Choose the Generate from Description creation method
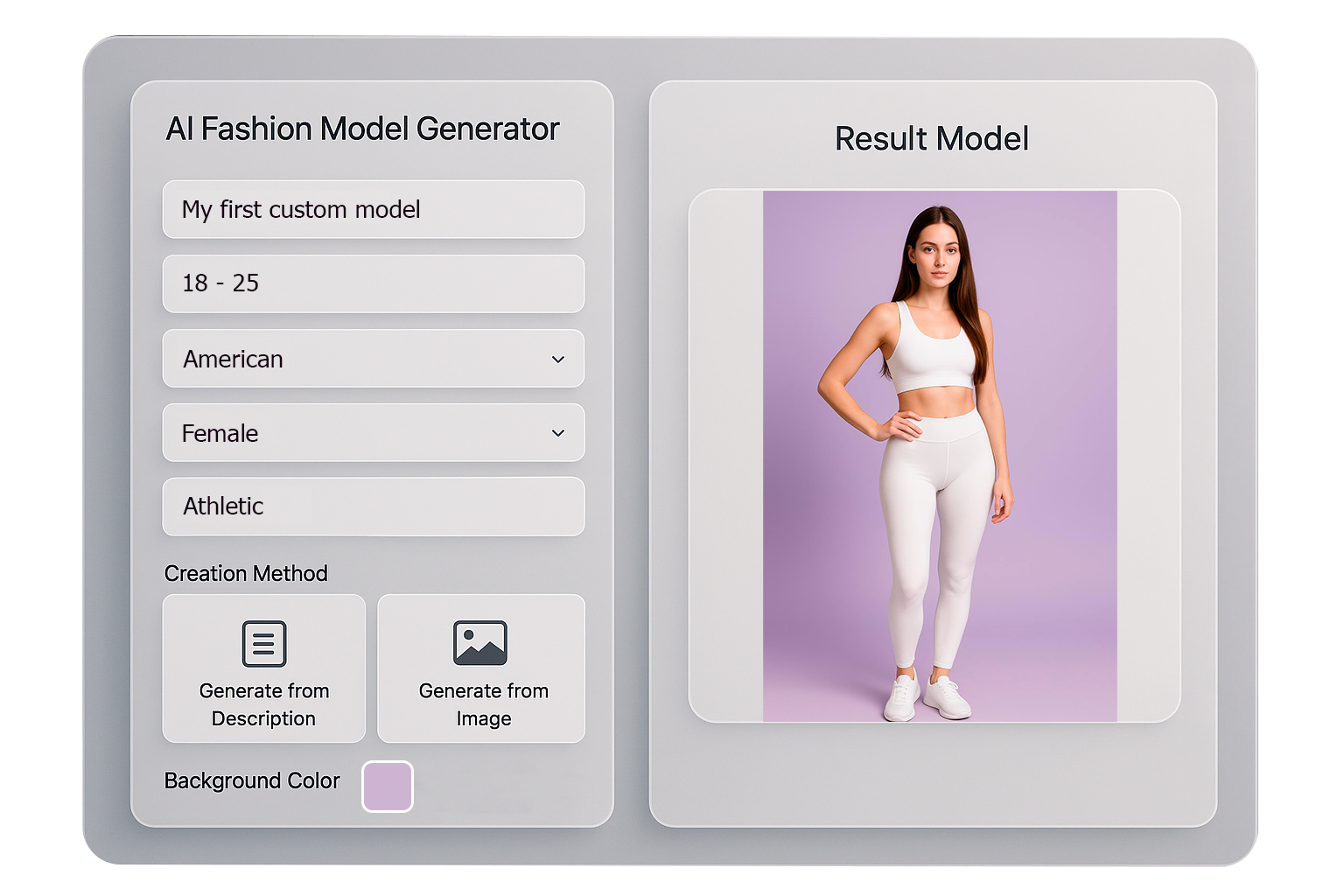 [263, 669]
